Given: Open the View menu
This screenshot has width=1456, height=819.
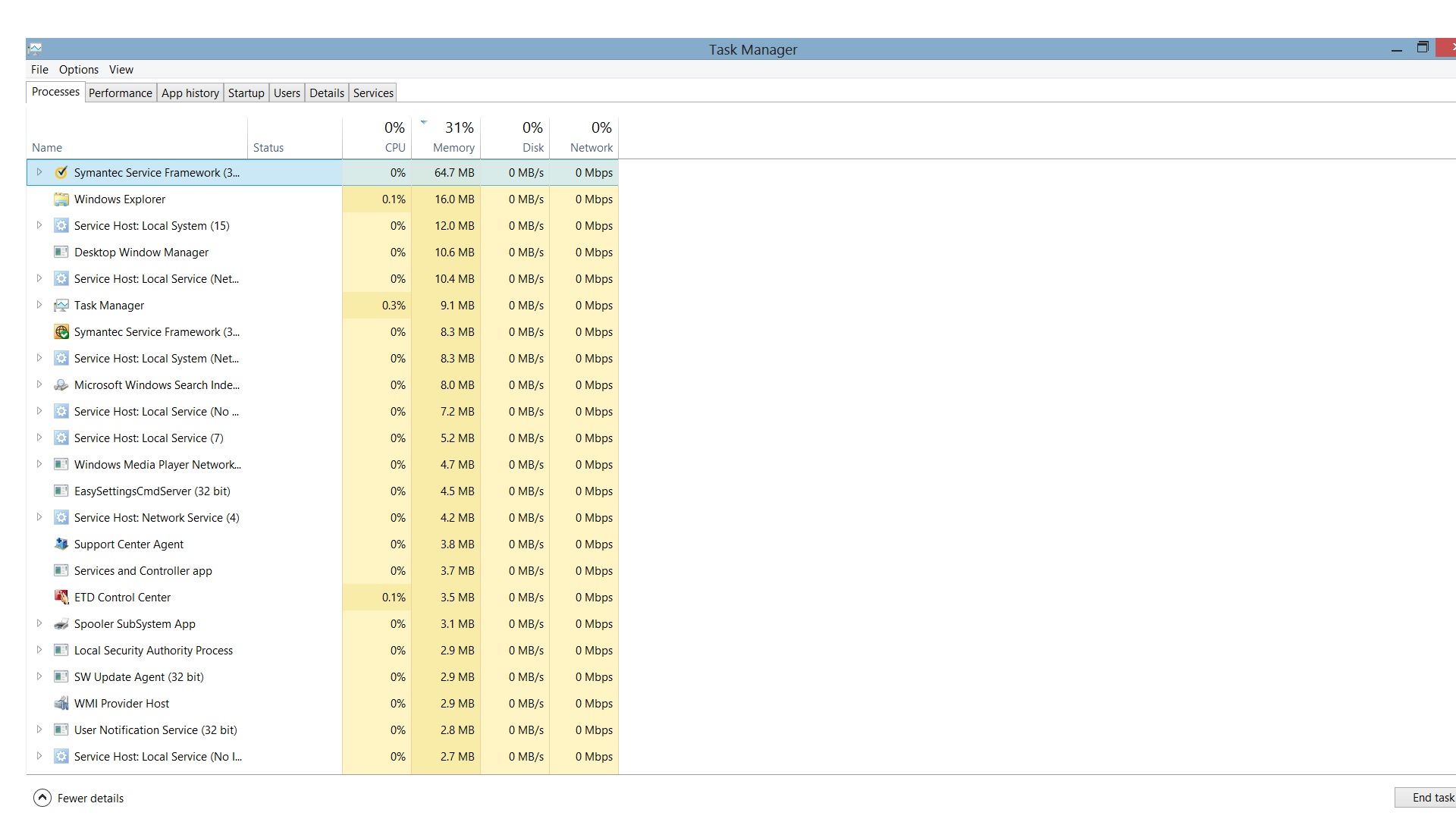Looking at the screenshot, I should pos(121,70).
